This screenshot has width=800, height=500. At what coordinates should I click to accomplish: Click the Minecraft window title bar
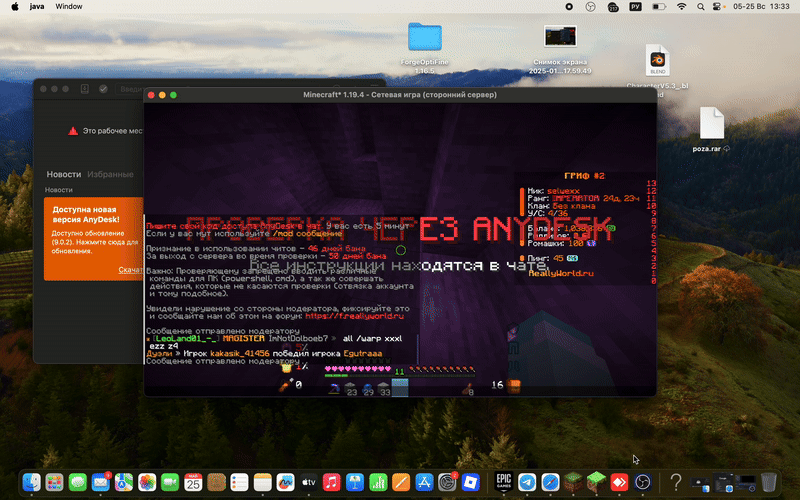click(x=400, y=95)
